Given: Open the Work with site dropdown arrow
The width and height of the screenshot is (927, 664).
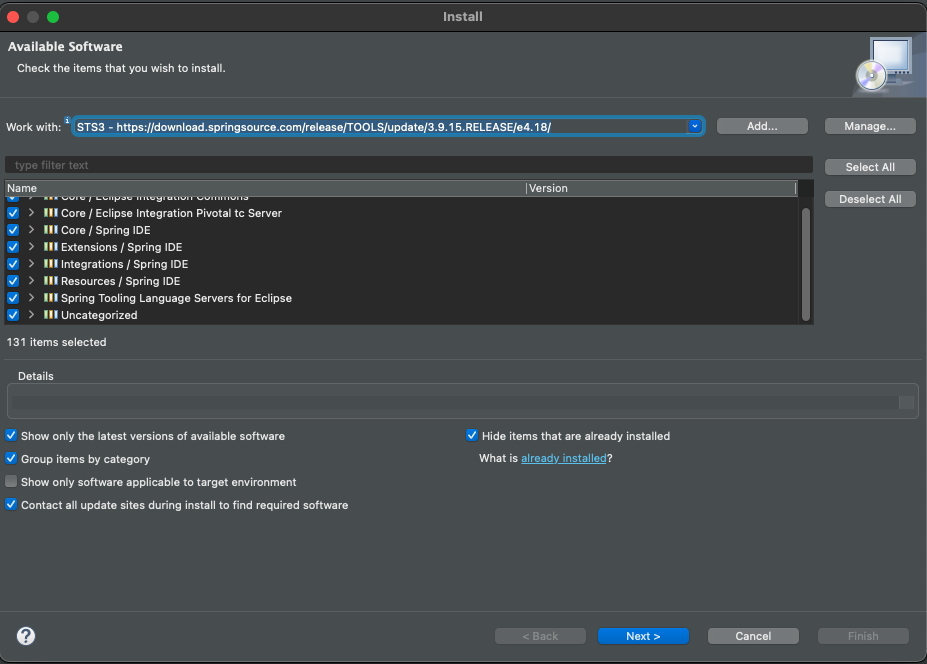Looking at the screenshot, I should pos(695,126).
